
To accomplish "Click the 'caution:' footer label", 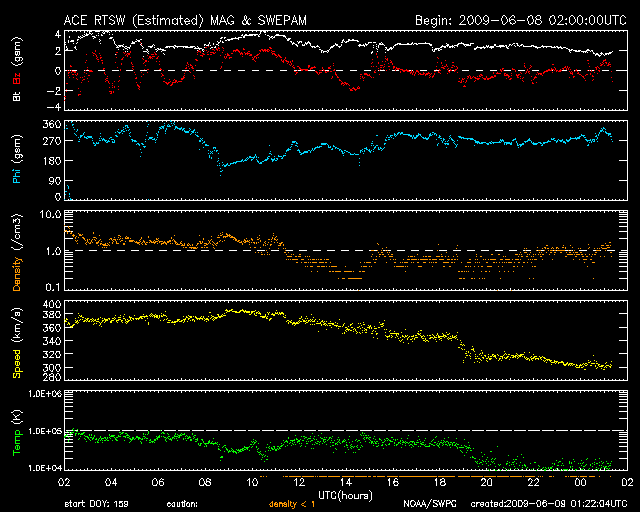I will coord(182,504).
